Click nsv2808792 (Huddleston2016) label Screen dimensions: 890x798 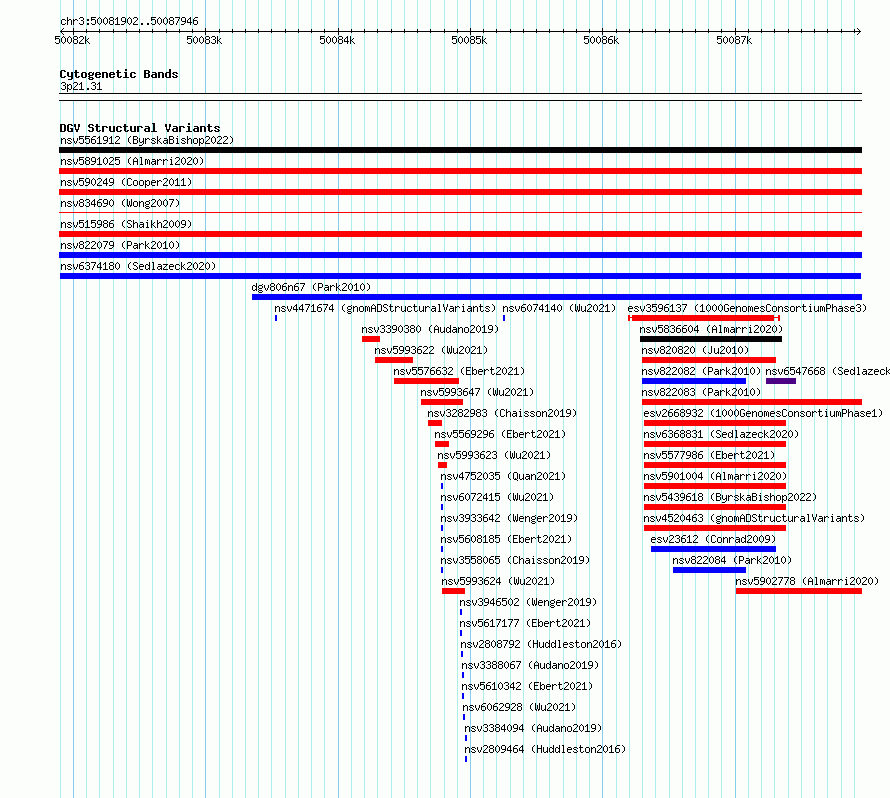coord(541,644)
